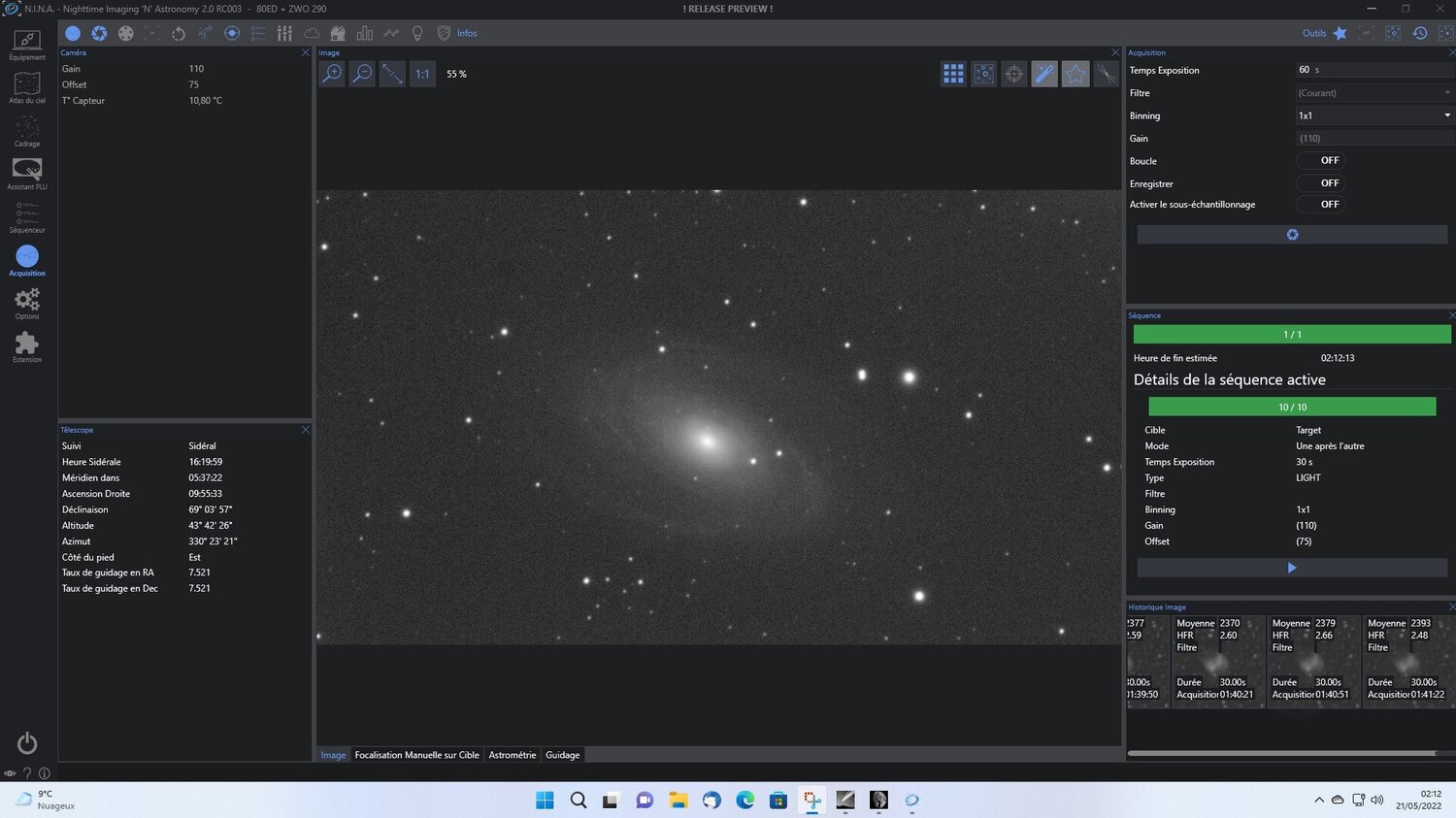Image resolution: width=1456 pixels, height=818 pixels.
Task: Select the zoom-in magnifier in the Image panel
Action: 332,74
